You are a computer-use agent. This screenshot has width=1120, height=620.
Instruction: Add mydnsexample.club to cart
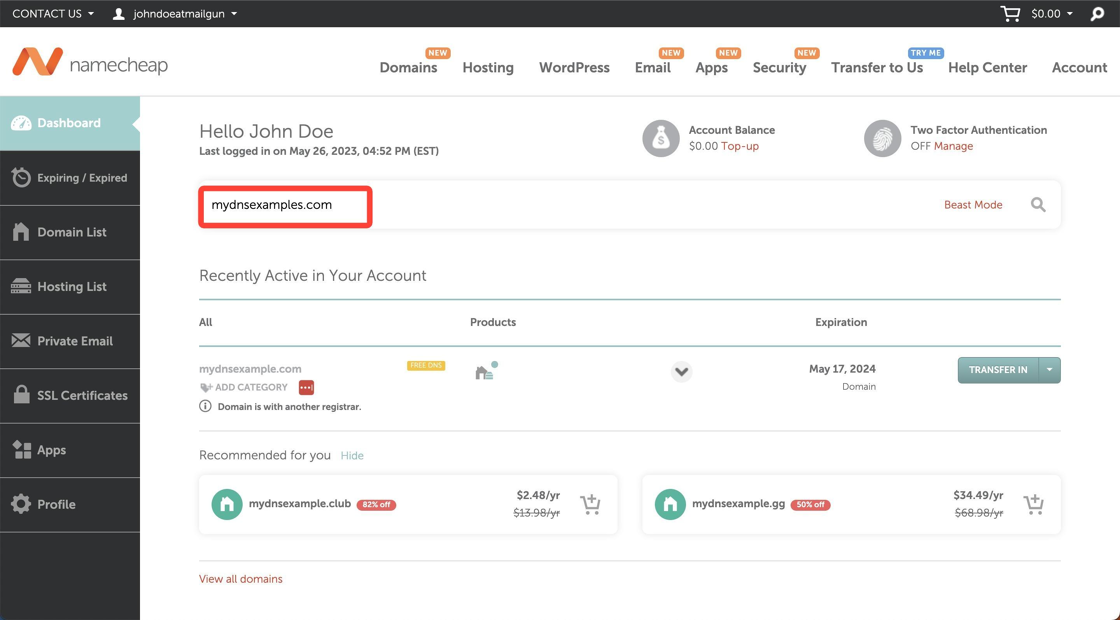tap(590, 504)
